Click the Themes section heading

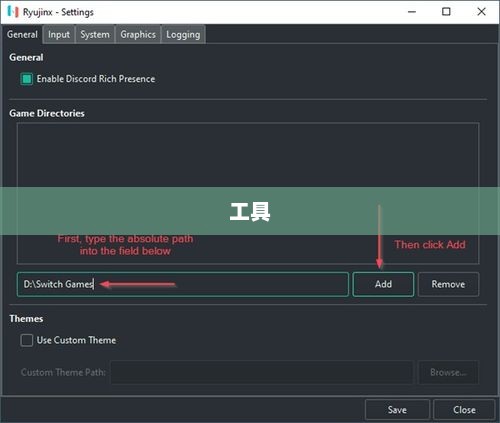[x=26, y=319]
